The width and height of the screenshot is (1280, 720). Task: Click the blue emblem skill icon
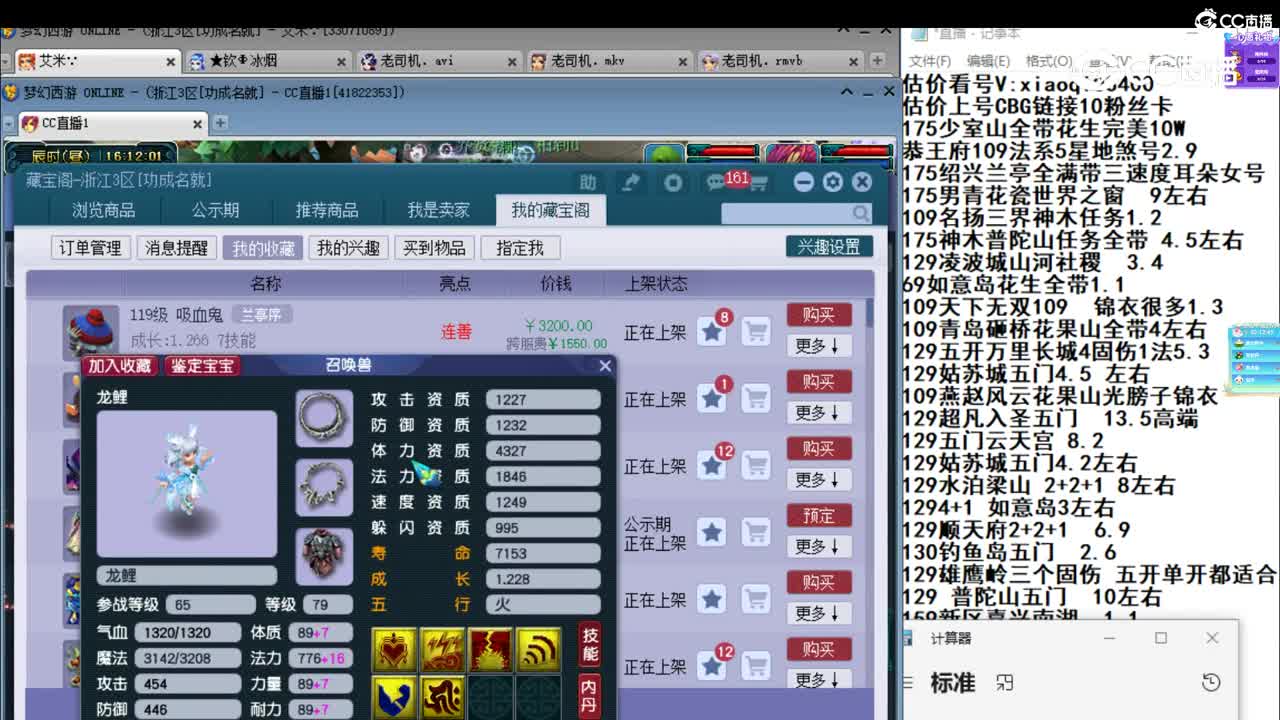tap(394, 698)
